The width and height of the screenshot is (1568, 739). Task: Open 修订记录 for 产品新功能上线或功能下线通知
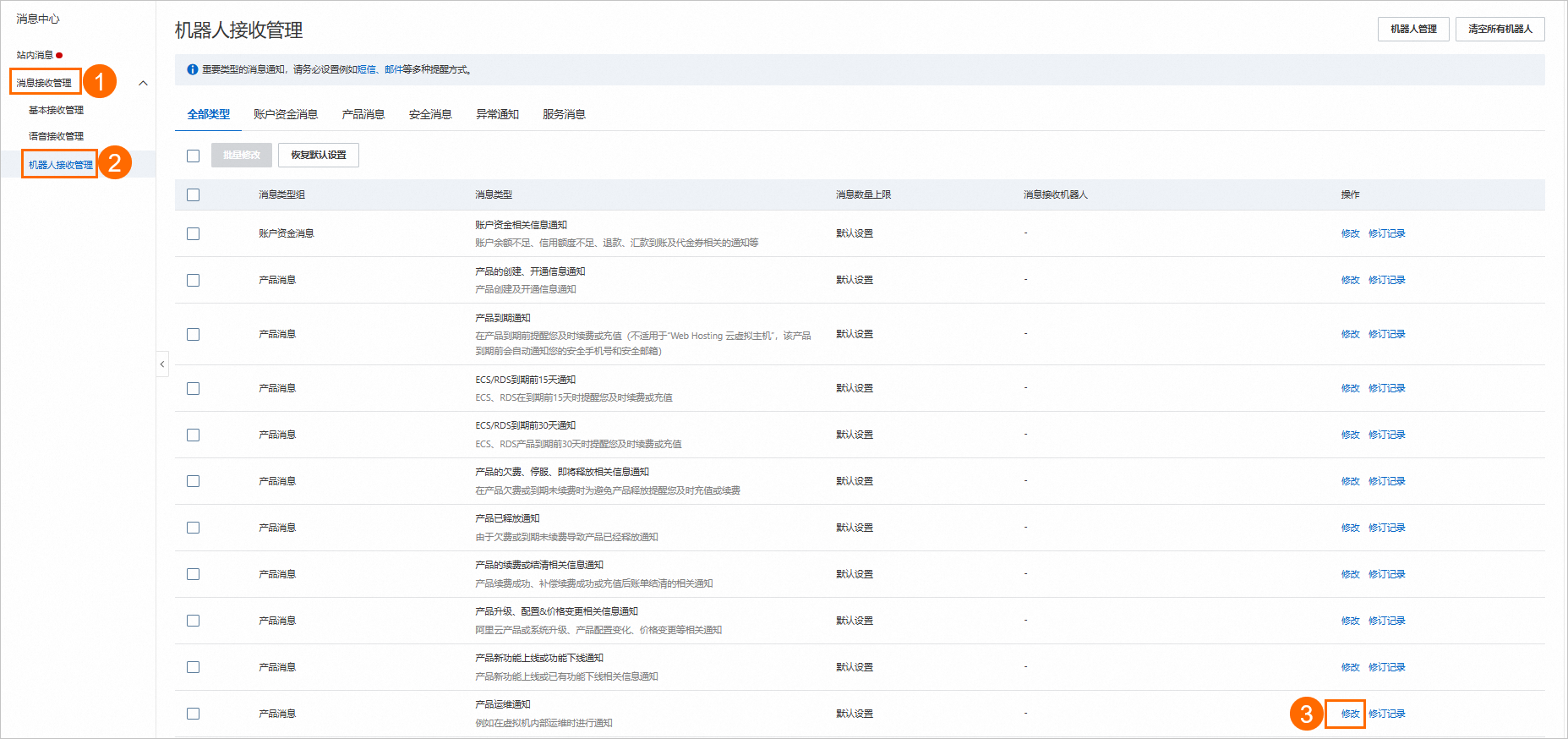click(x=1386, y=667)
